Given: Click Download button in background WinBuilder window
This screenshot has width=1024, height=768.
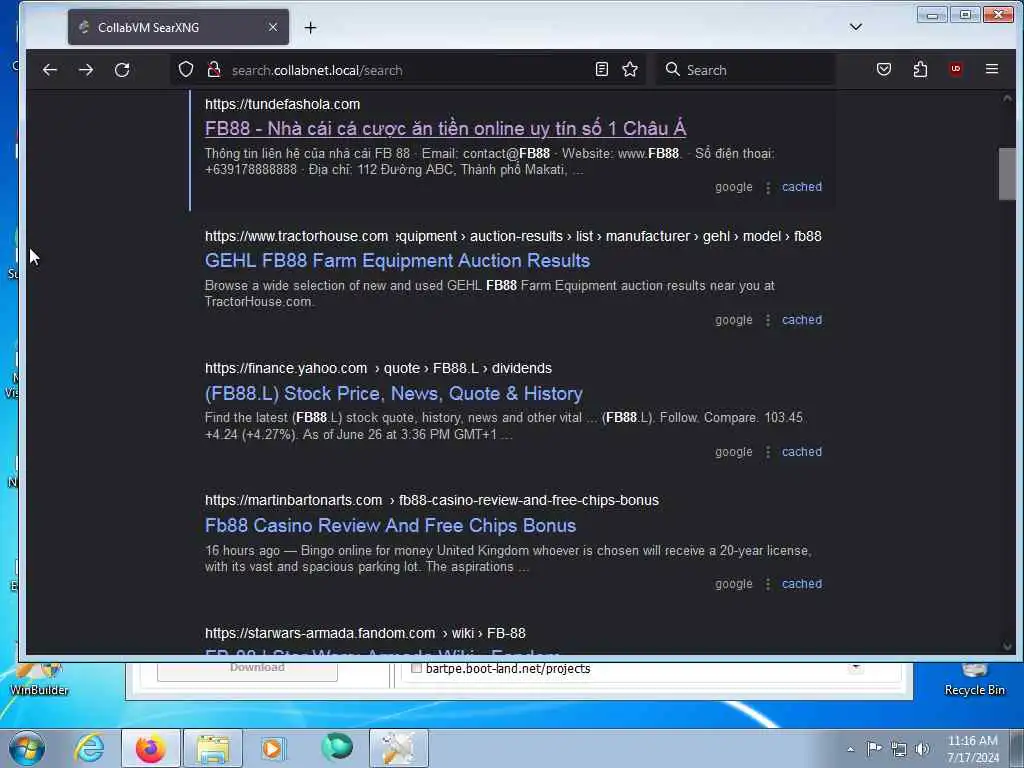Looking at the screenshot, I should pos(248,671).
